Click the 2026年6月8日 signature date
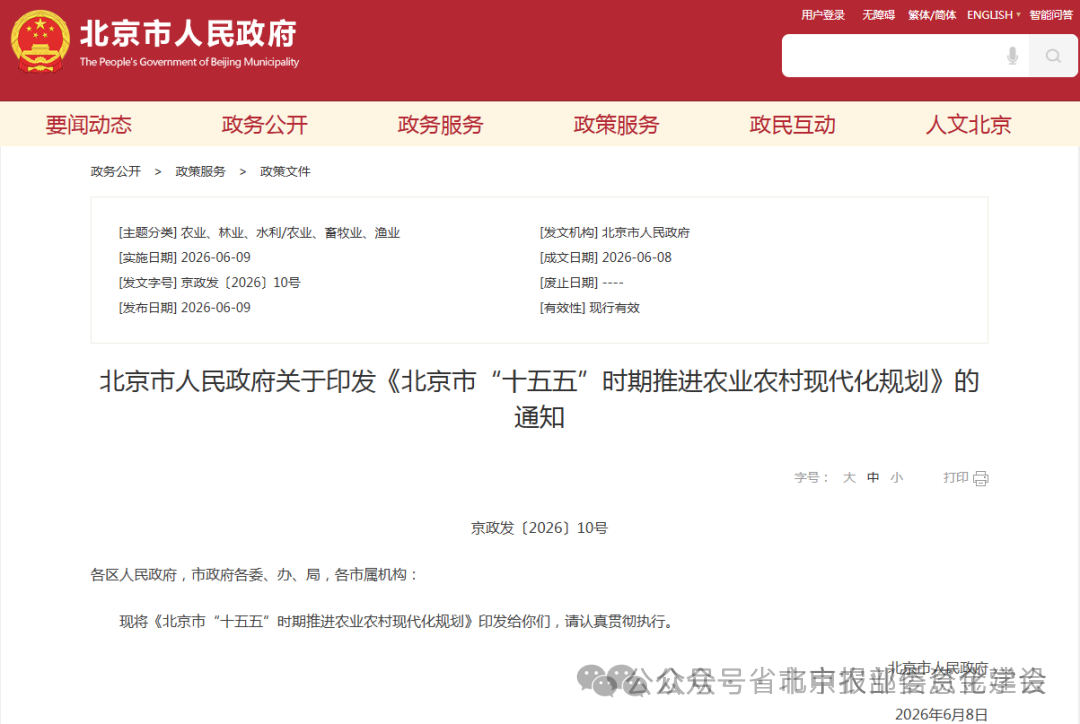The height and width of the screenshot is (724, 1080). [942, 714]
